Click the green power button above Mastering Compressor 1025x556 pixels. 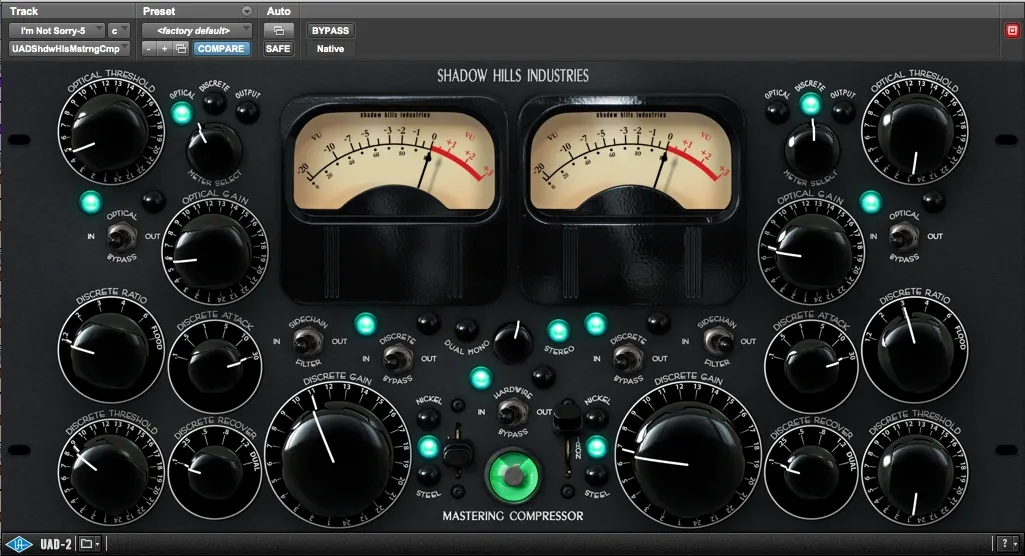click(513, 475)
